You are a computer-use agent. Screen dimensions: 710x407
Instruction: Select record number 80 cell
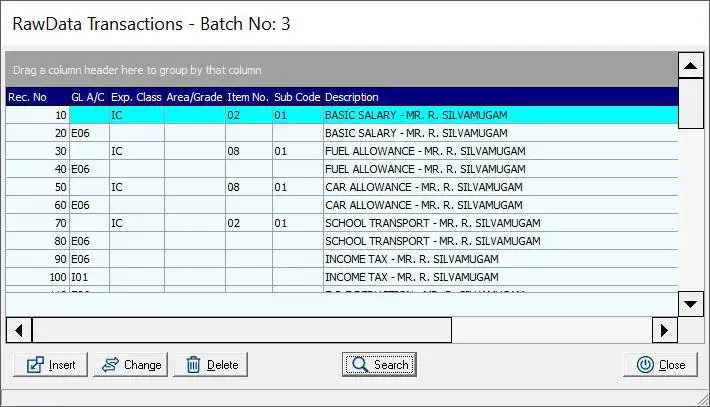[x=38, y=241]
